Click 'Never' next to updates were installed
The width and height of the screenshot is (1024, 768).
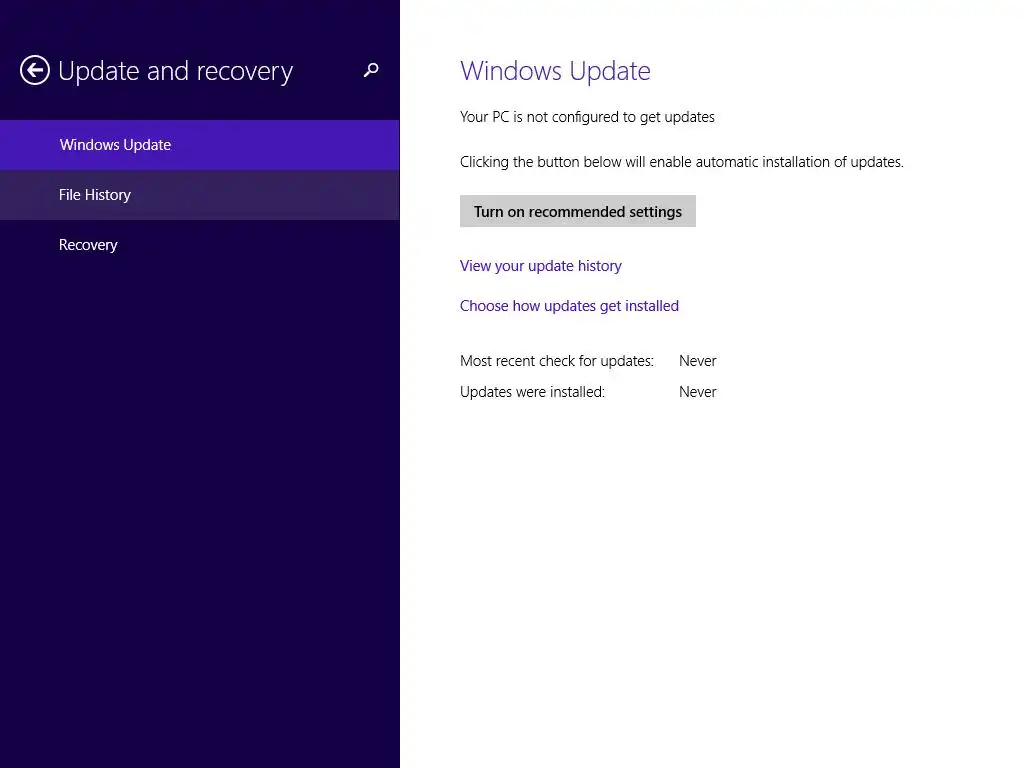[x=697, y=392]
